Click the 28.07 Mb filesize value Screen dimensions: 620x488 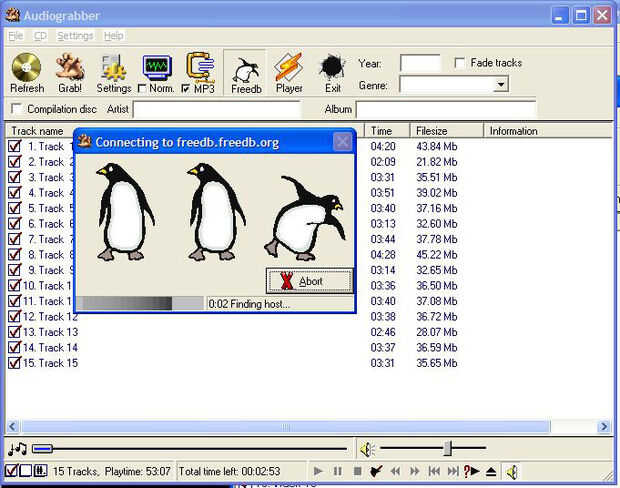tap(437, 332)
